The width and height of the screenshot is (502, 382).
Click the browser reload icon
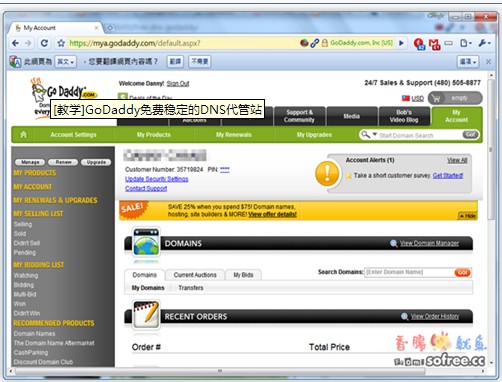pyautogui.click(x=44, y=43)
